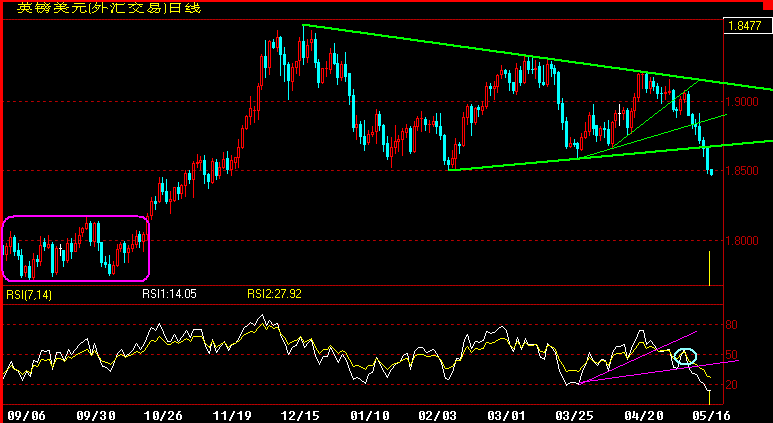Screen dimensions: 773x423
Task: Click the last candlestick near 1.8500
Action: tap(711, 172)
